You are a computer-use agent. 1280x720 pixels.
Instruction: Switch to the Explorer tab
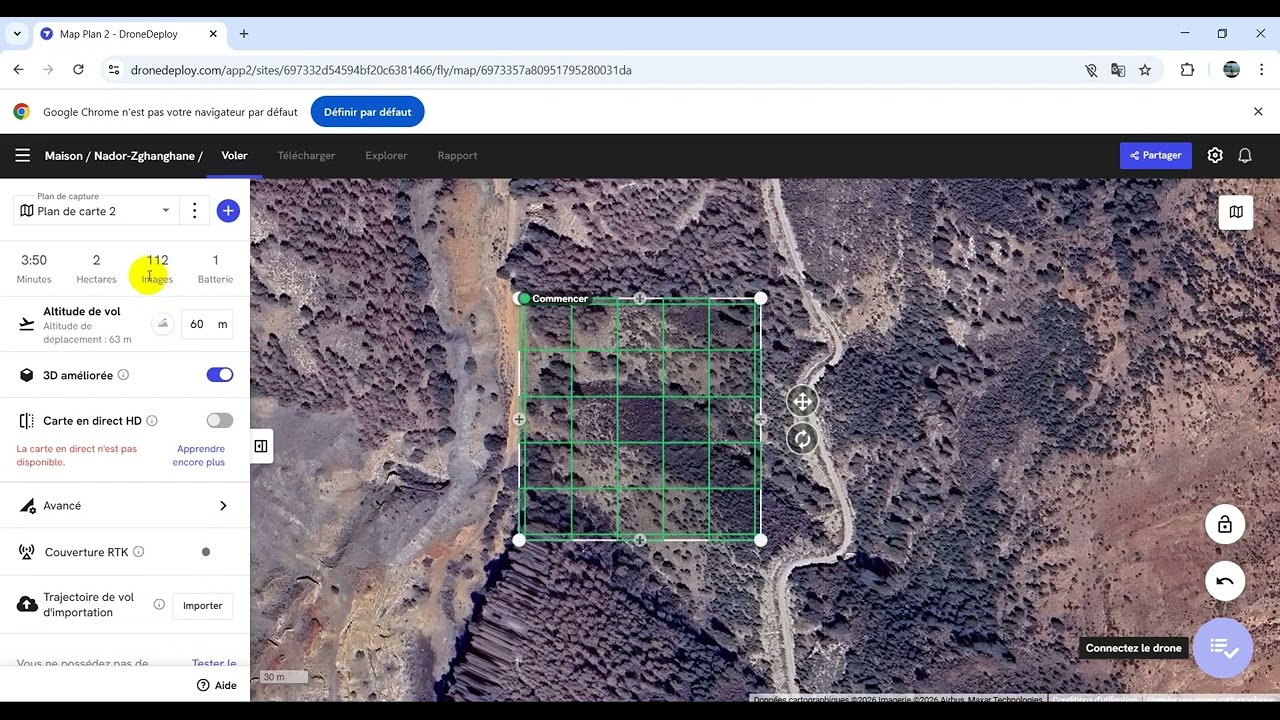(x=386, y=155)
